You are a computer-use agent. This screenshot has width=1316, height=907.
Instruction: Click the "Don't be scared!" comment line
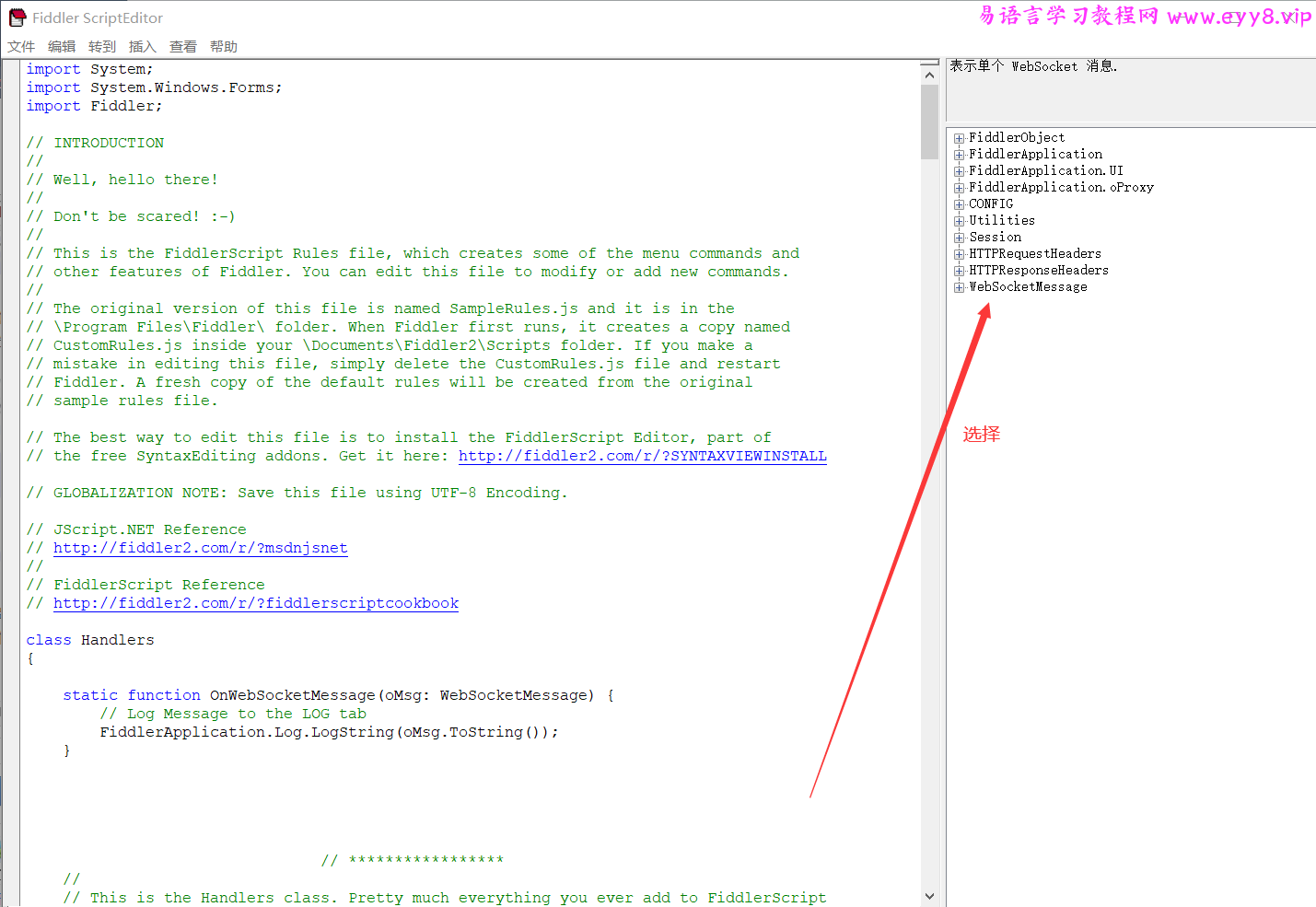tap(131, 216)
